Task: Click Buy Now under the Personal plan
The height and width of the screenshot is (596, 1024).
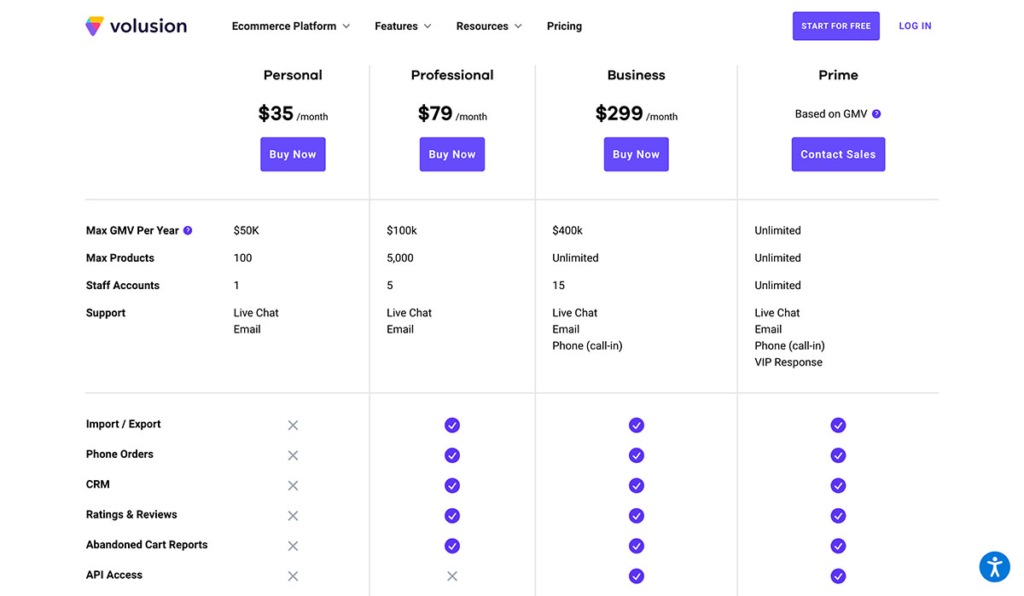Action: (293, 154)
